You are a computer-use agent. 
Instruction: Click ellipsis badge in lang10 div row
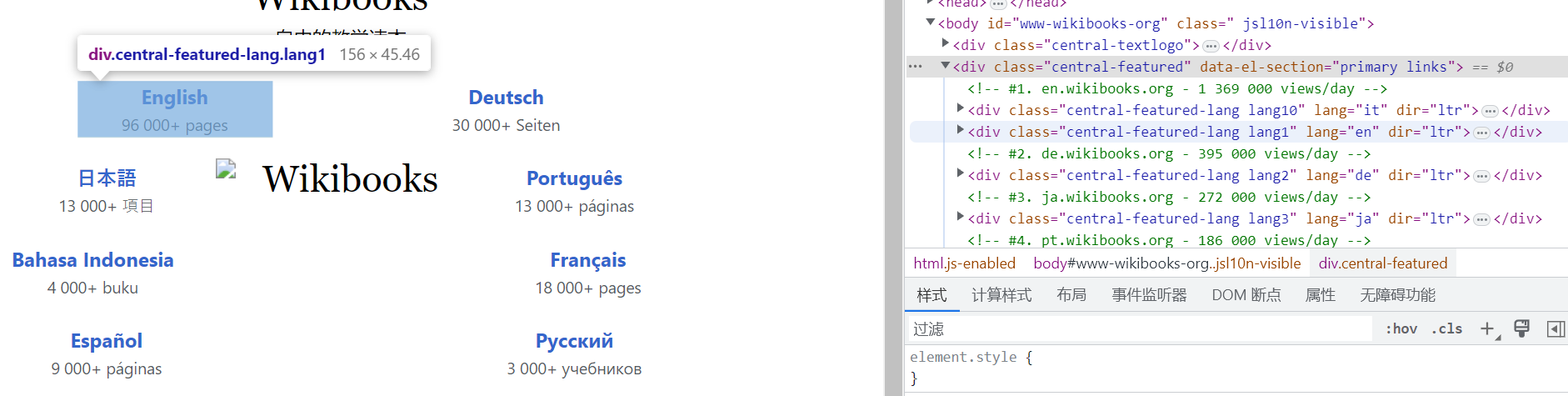[1491, 111]
